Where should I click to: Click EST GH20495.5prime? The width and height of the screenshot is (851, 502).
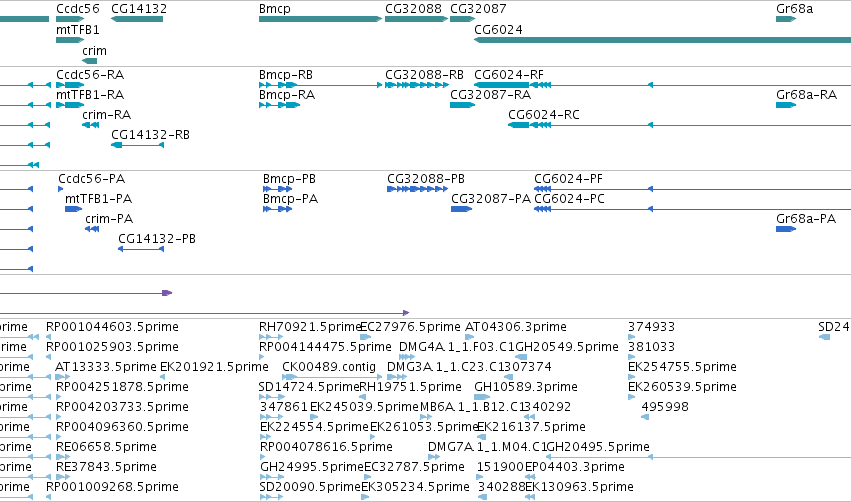click(x=598, y=447)
